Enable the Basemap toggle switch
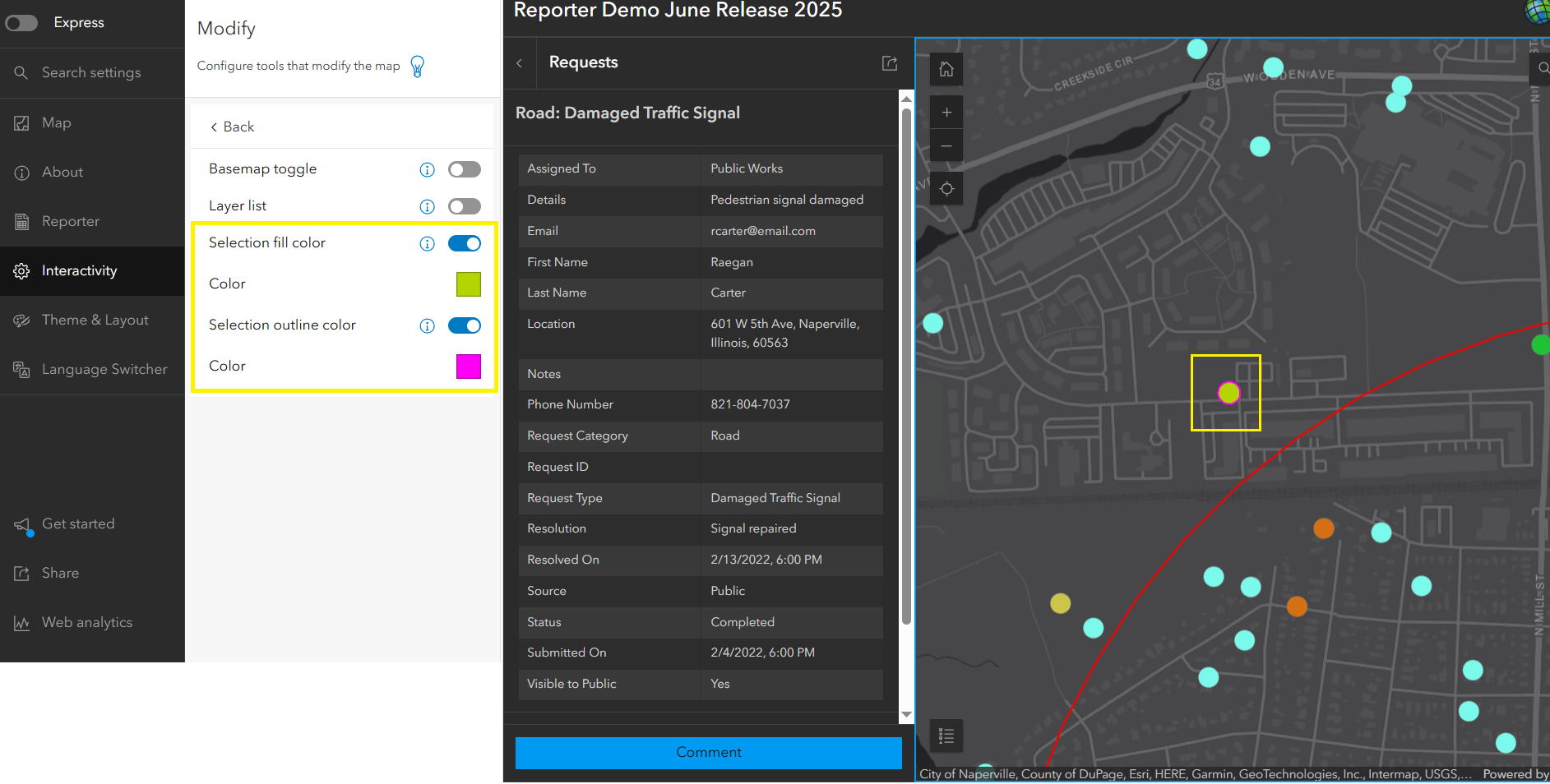The image size is (1550, 784). tap(464, 169)
